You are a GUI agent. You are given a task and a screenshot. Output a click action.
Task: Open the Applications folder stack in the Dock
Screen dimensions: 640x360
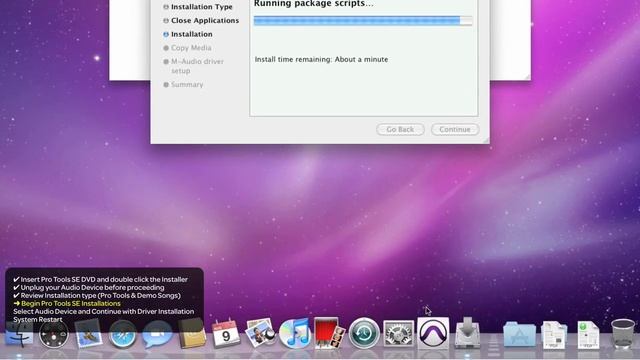pos(519,335)
